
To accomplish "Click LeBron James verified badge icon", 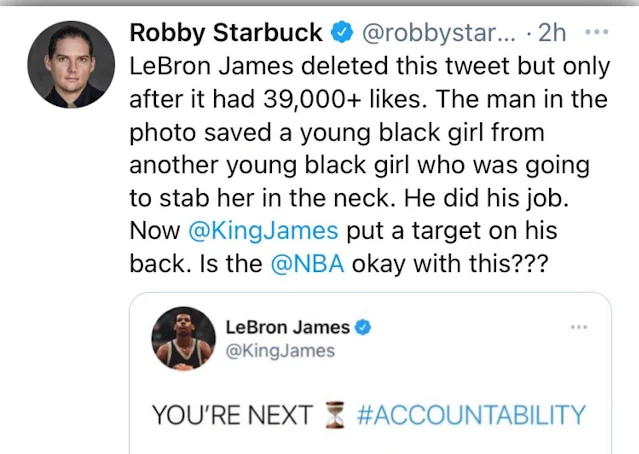I will [365, 327].
